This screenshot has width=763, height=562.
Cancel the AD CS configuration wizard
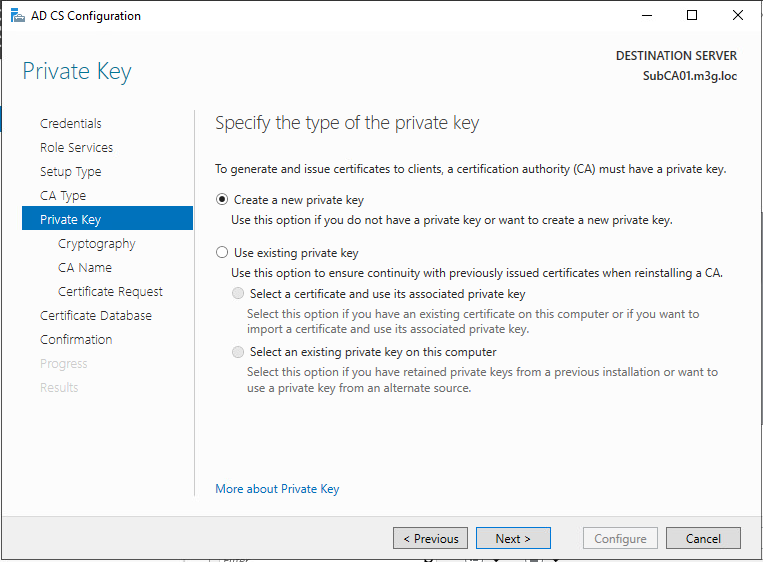click(703, 539)
